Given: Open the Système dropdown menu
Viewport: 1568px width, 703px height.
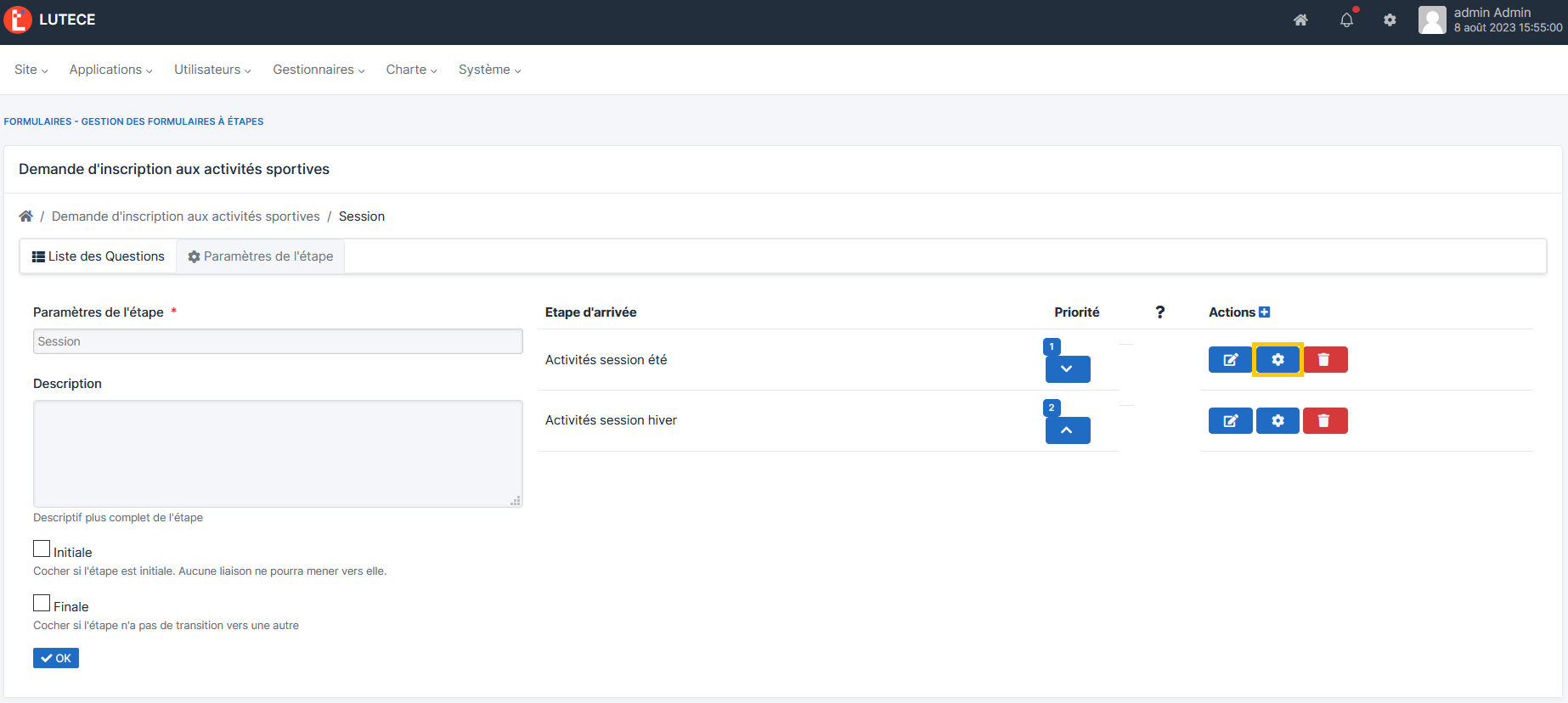Looking at the screenshot, I should [x=489, y=70].
